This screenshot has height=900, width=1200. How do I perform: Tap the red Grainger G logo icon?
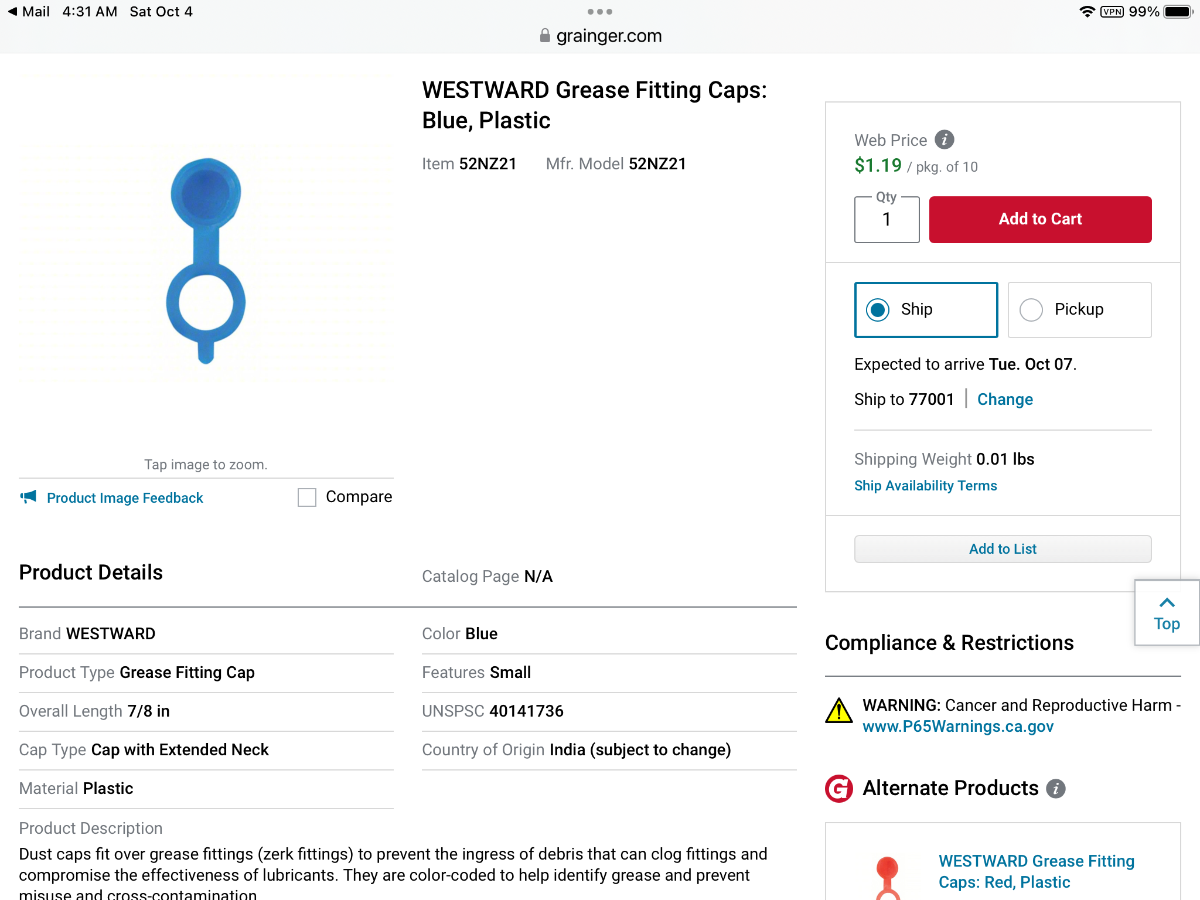838,789
